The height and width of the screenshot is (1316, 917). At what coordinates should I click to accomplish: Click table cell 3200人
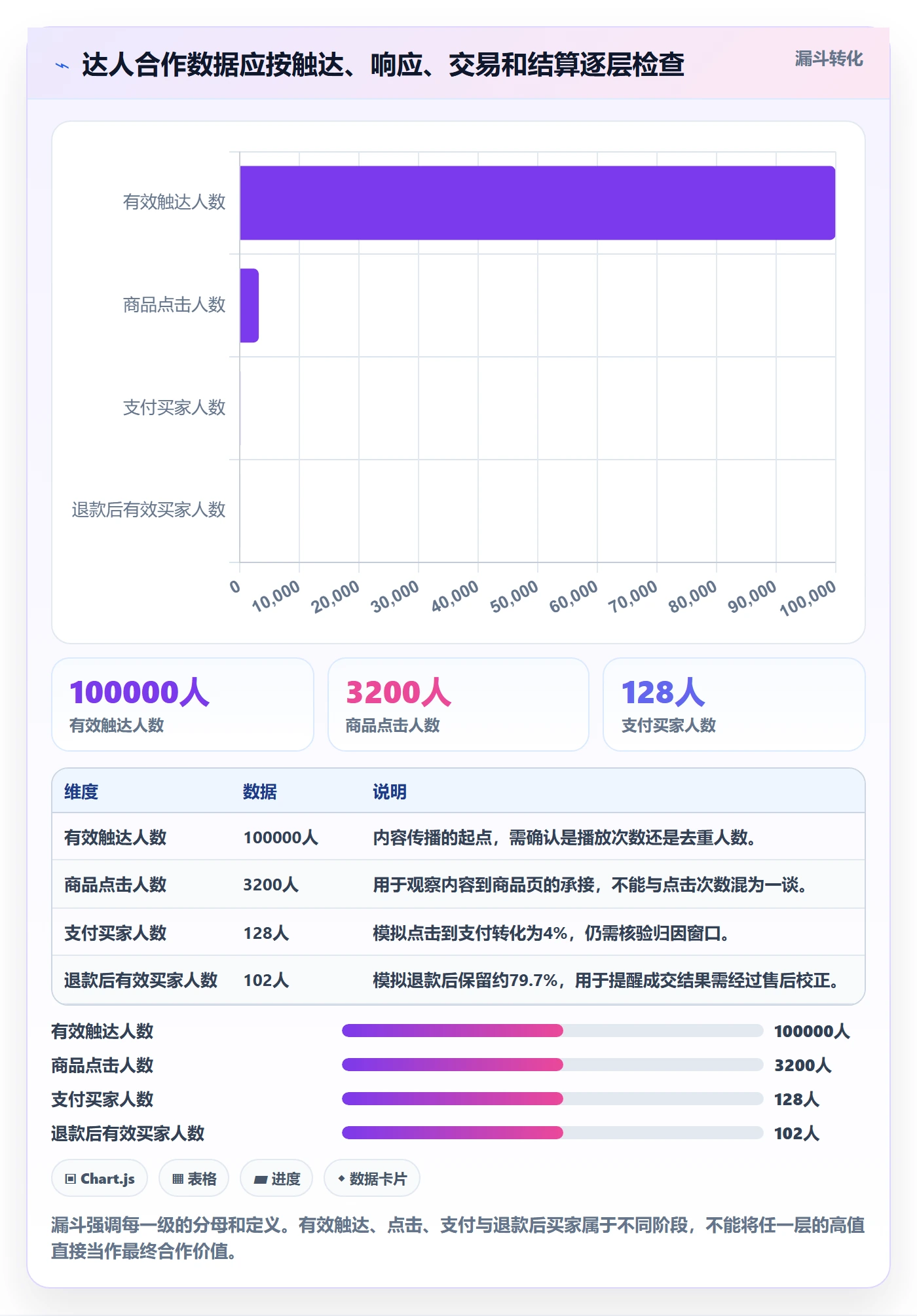click(x=271, y=885)
